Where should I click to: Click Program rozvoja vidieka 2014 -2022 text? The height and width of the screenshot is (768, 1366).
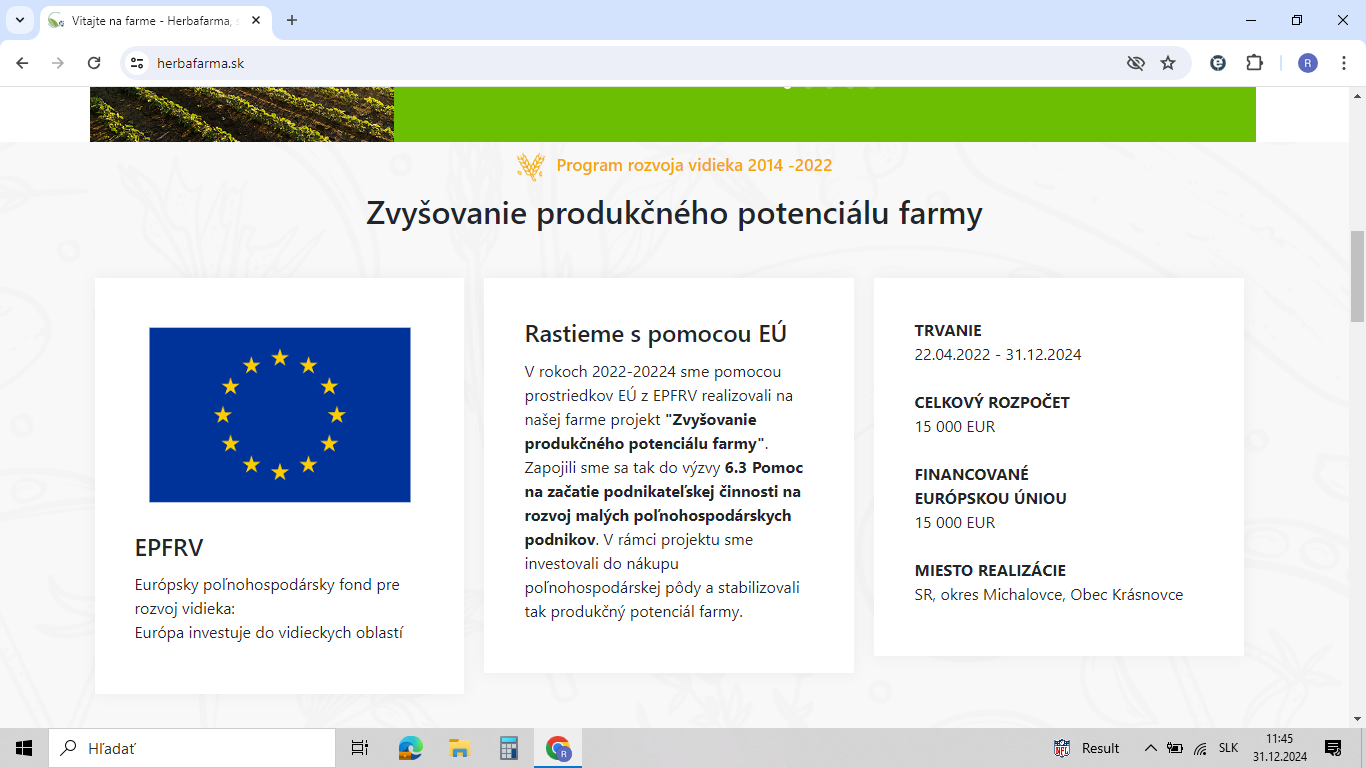(694, 165)
